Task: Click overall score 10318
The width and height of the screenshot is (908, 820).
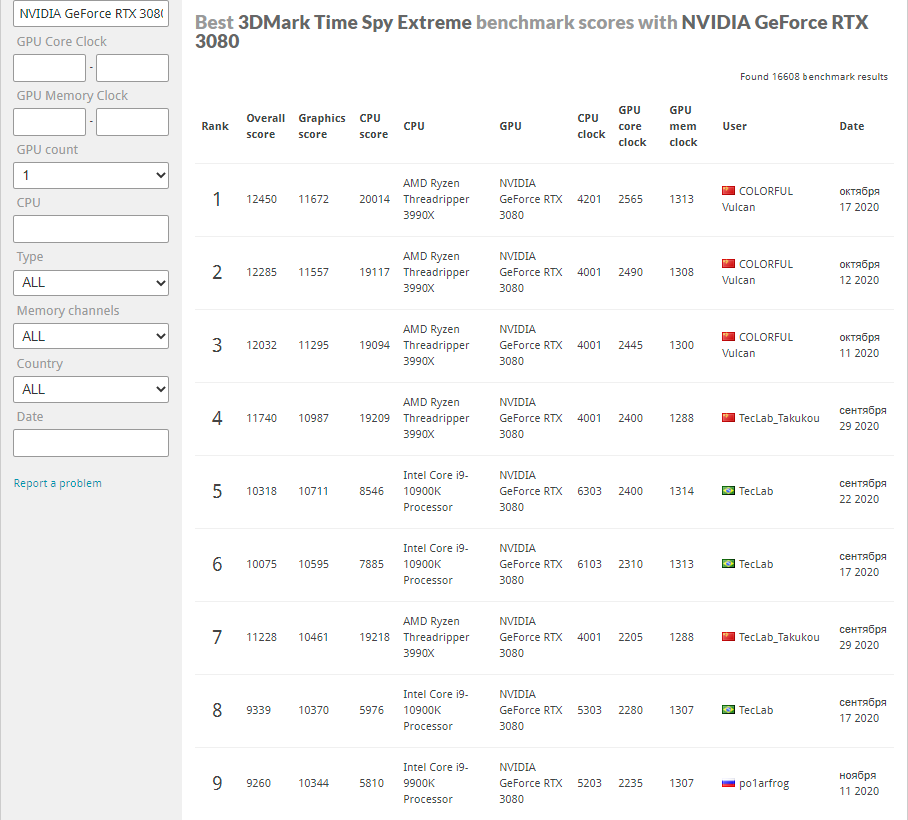Action: point(261,491)
